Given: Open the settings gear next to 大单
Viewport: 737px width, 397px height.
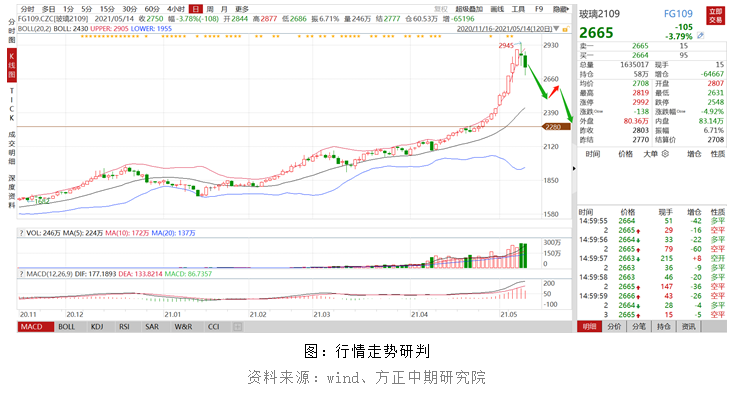Looking at the screenshot, I should click(665, 154).
